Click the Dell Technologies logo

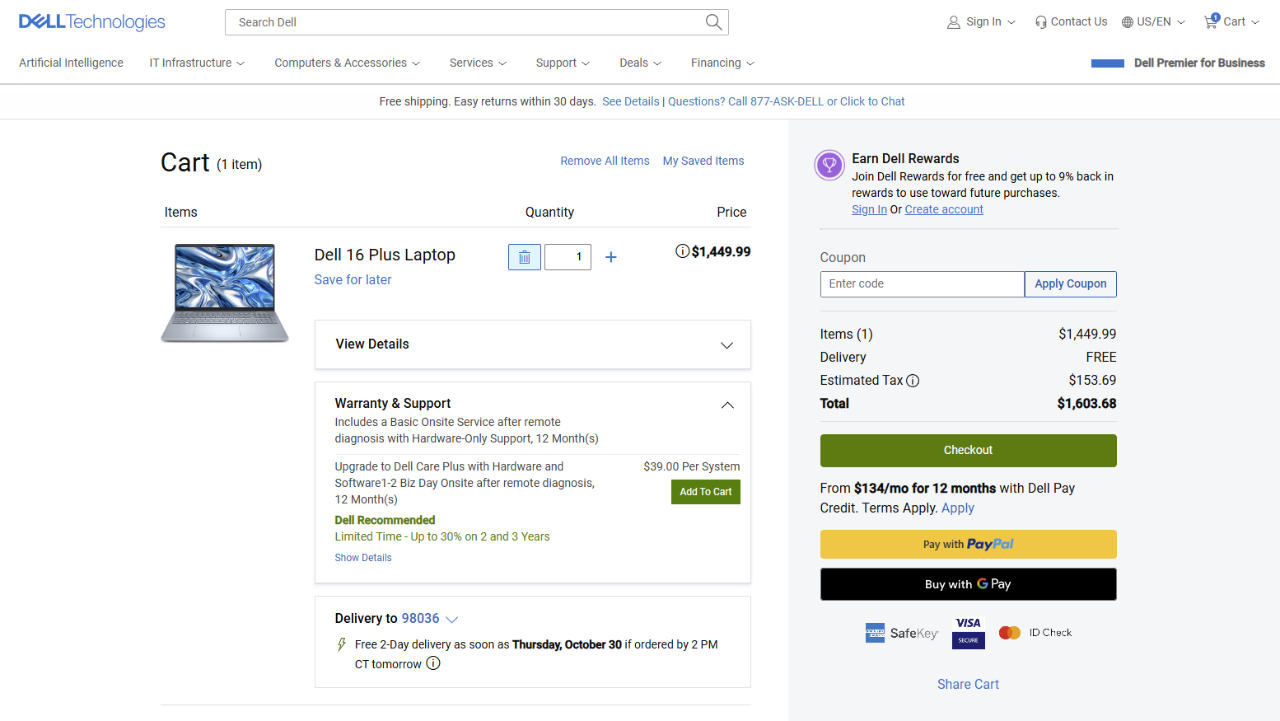coord(92,22)
